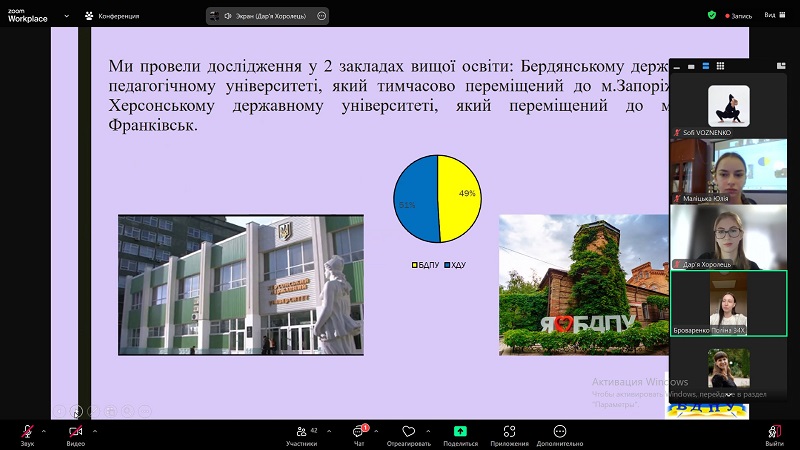Viewport: 800px width, 450px height.
Task: Click the Активация Windows notice text
Action: (640, 382)
